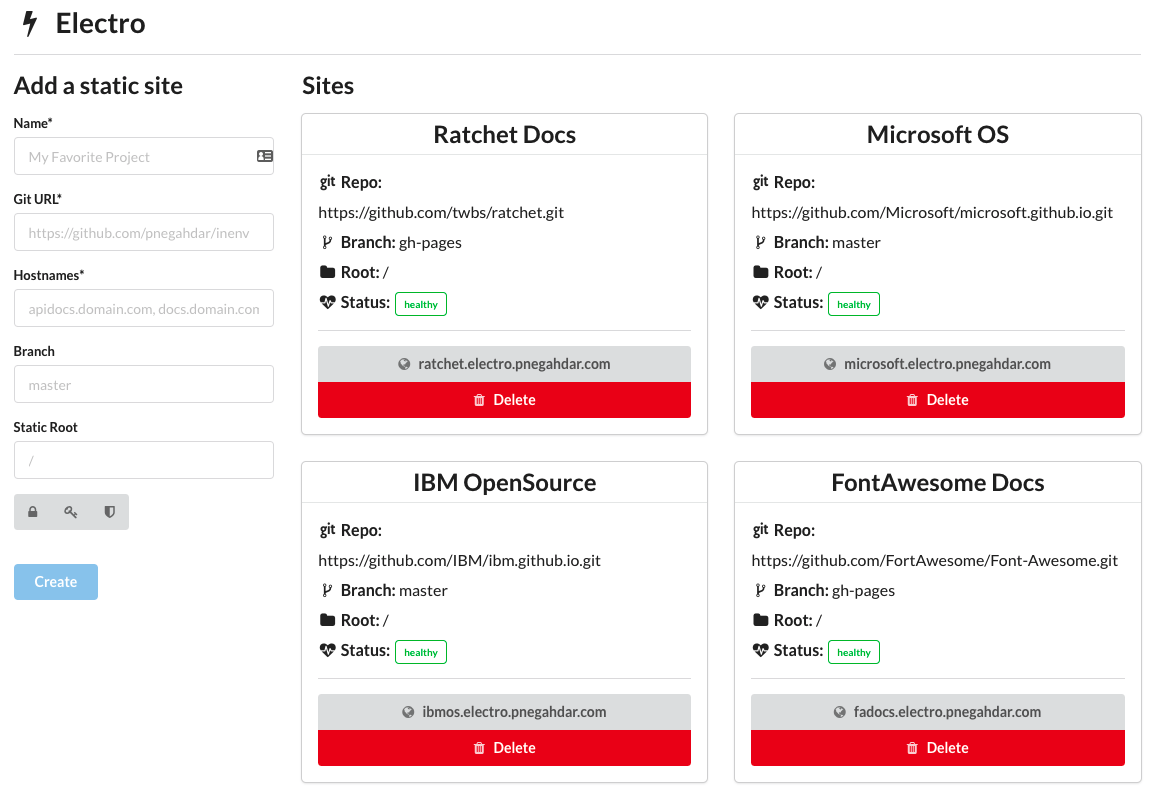Click the branch icon in Microsoft OS card
This screenshot has width=1173, height=805.
pyautogui.click(x=760, y=242)
